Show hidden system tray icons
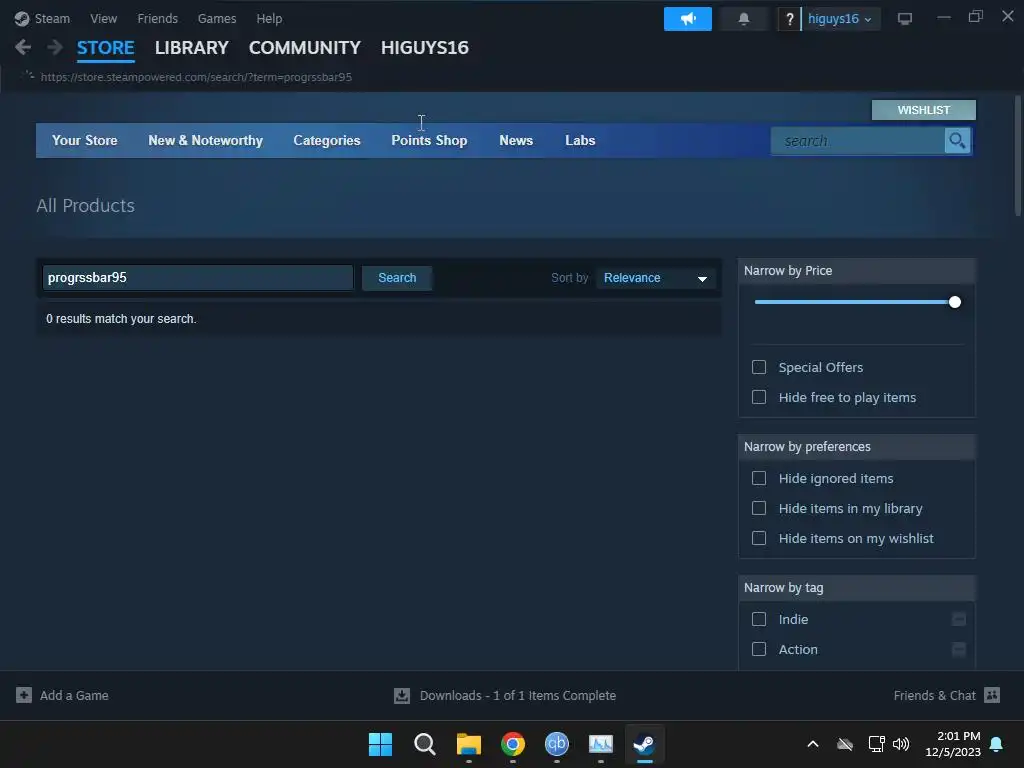1024x768 pixels. point(813,744)
